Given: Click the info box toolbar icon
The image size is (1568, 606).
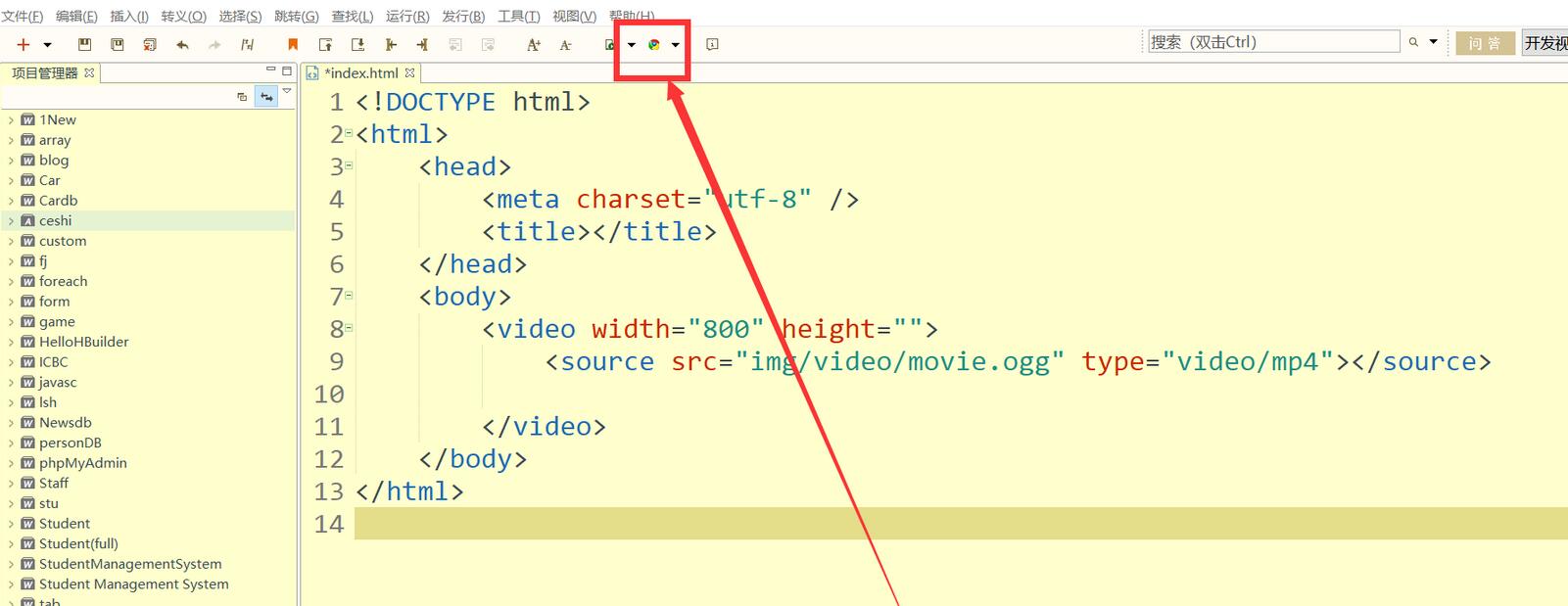Looking at the screenshot, I should coord(712,44).
